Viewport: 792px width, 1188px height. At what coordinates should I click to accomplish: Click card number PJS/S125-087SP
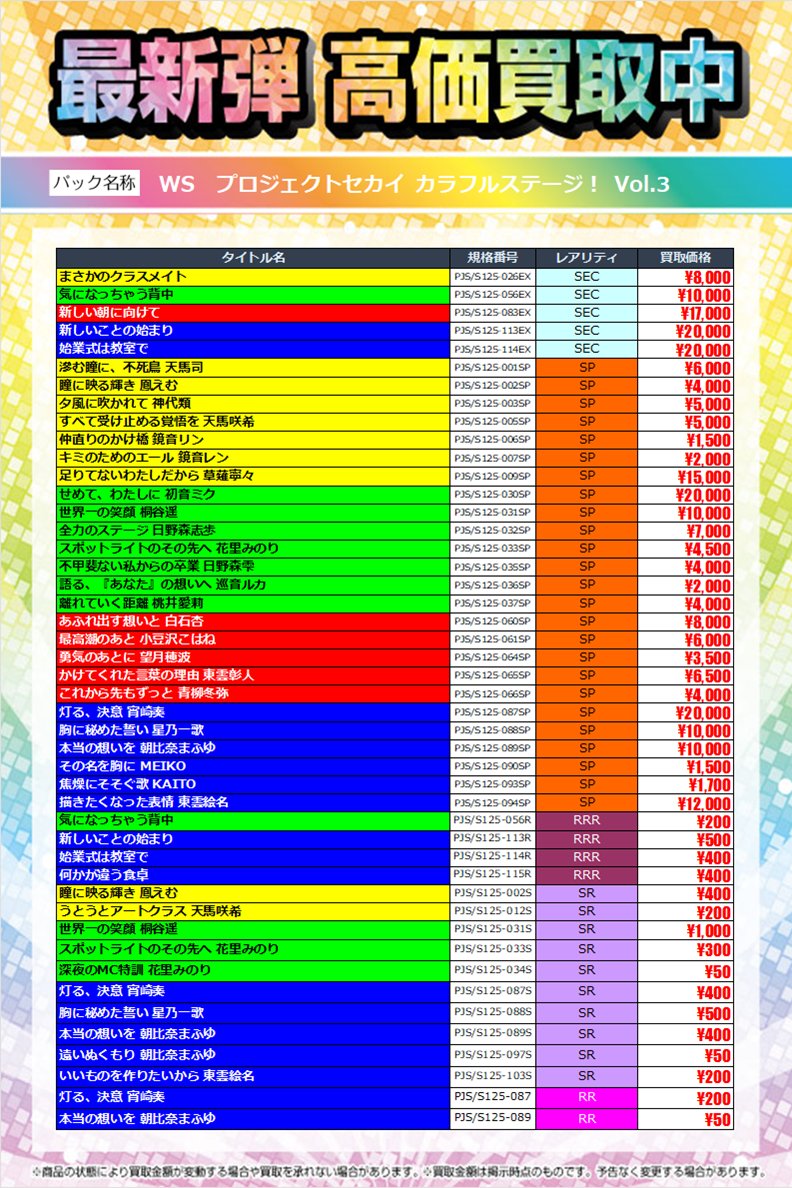point(493,712)
